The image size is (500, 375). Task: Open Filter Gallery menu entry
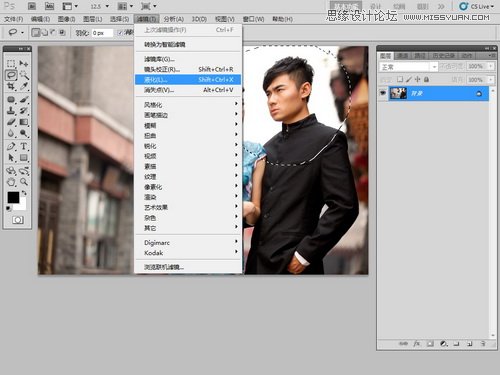click(x=188, y=59)
